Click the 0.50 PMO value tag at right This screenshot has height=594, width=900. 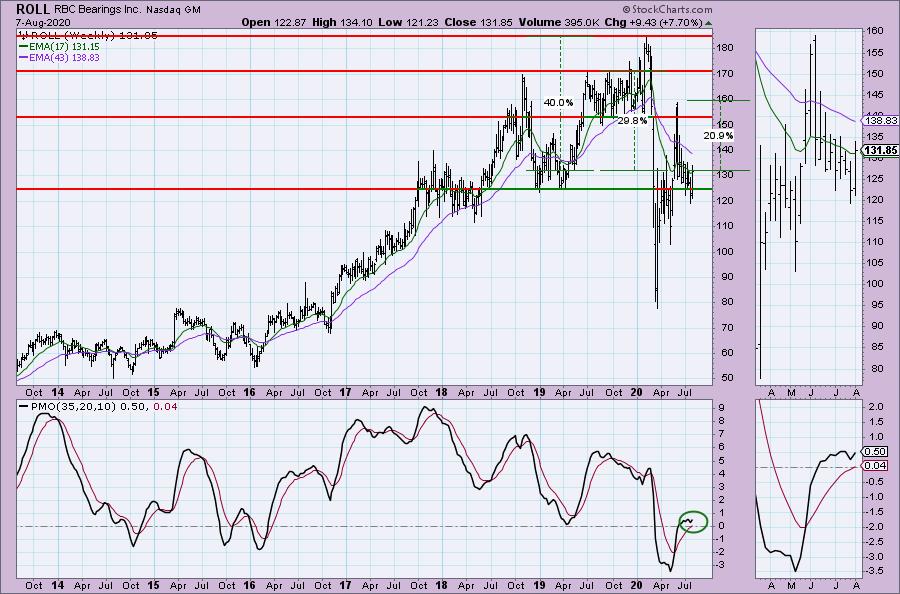[x=876, y=452]
